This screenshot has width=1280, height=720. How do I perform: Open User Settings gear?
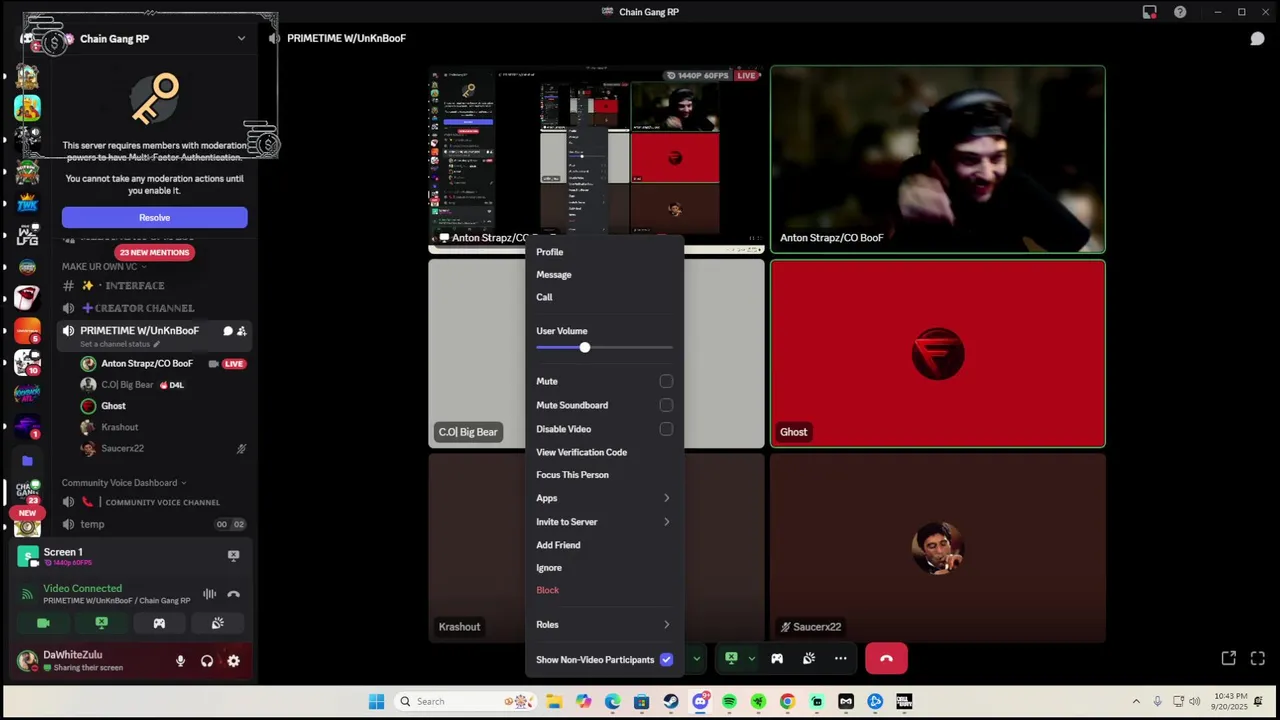pos(233,661)
